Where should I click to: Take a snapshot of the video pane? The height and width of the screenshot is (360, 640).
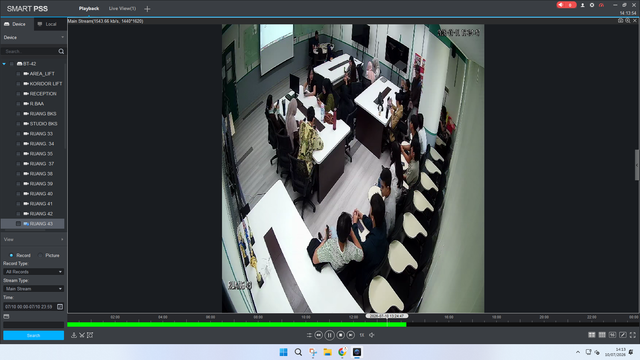point(620,20)
